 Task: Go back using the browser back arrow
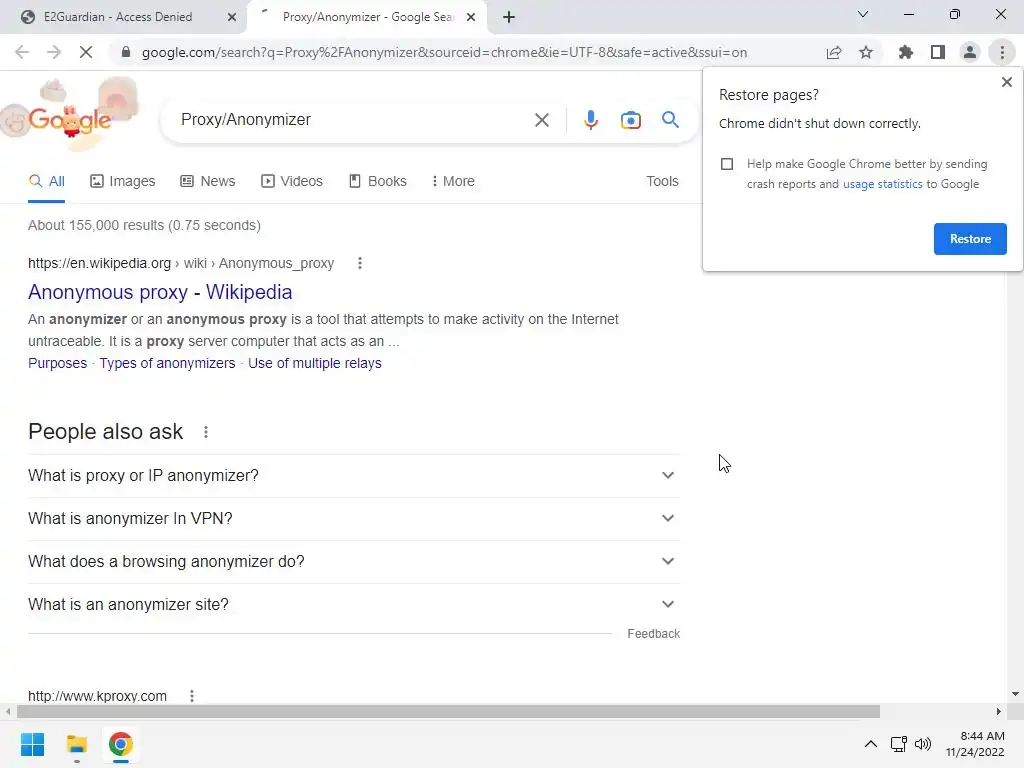[x=22, y=52]
